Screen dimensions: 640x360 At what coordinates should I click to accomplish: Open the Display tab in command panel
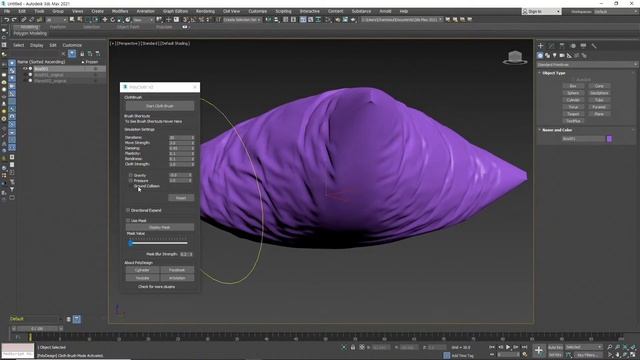coord(583,46)
